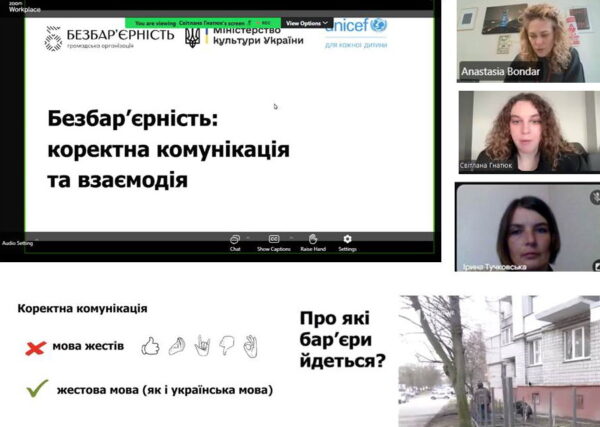Expand the small arrow beside Show Captions
This screenshot has width=600, height=427.
coord(291,238)
